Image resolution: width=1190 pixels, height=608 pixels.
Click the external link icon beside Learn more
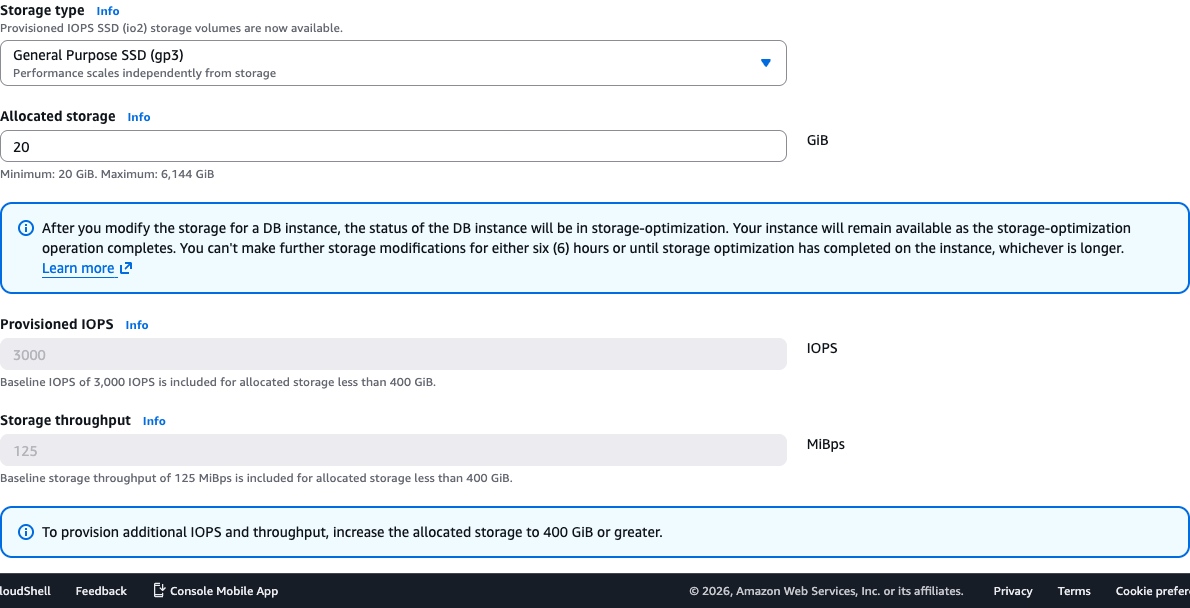[x=126, y=268]
